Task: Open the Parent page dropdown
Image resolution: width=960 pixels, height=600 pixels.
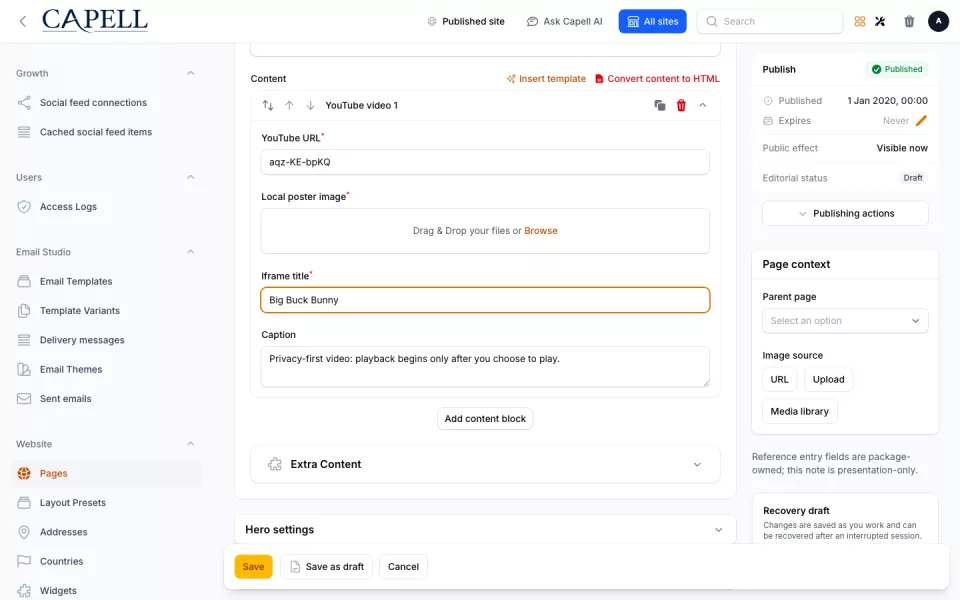Action: [845, 321]
